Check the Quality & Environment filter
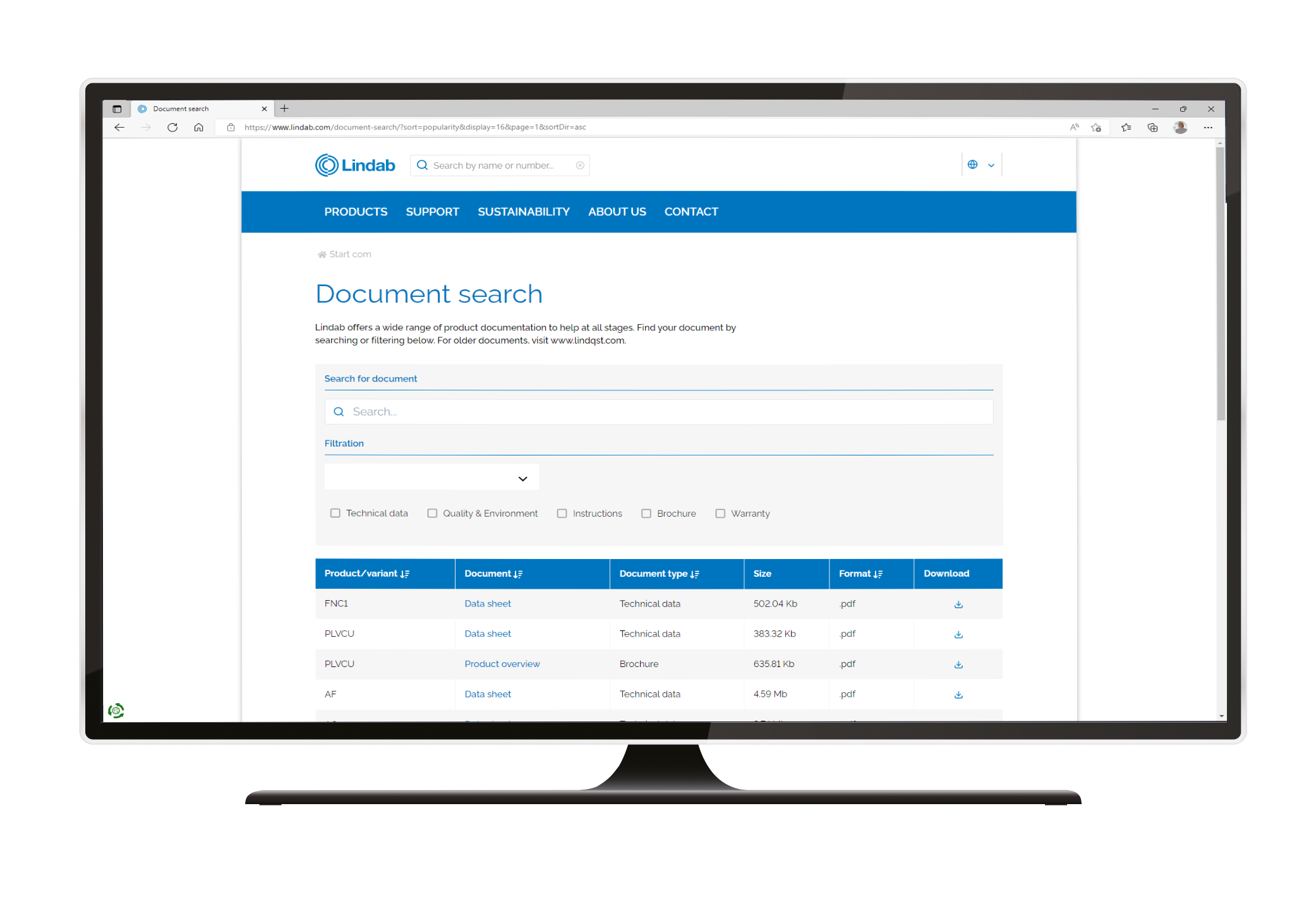The image size is (1316, 921). [x=432, y=514]
